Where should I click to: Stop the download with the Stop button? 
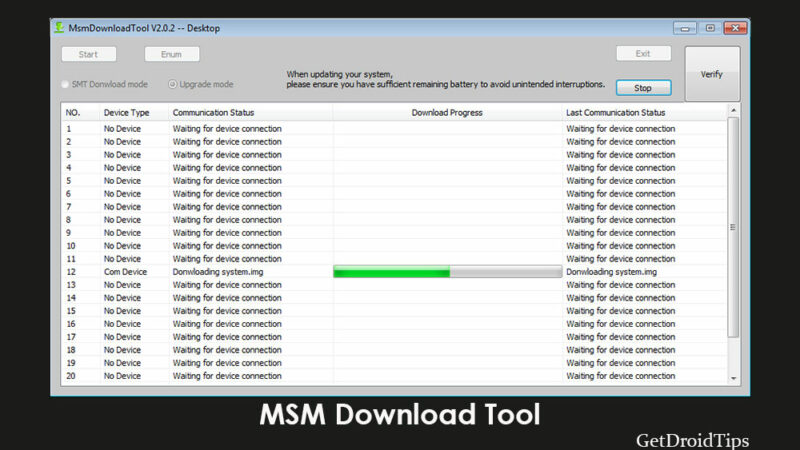[x=643, y=88]
